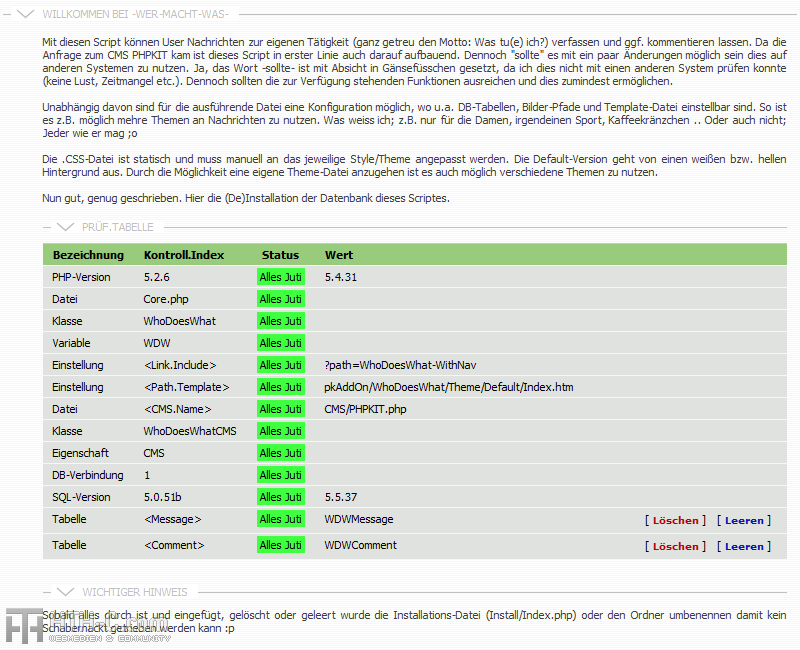Viewport: 800px width, 650px height.
Task: Select the <Message> cell
Action: click(172, 519)
